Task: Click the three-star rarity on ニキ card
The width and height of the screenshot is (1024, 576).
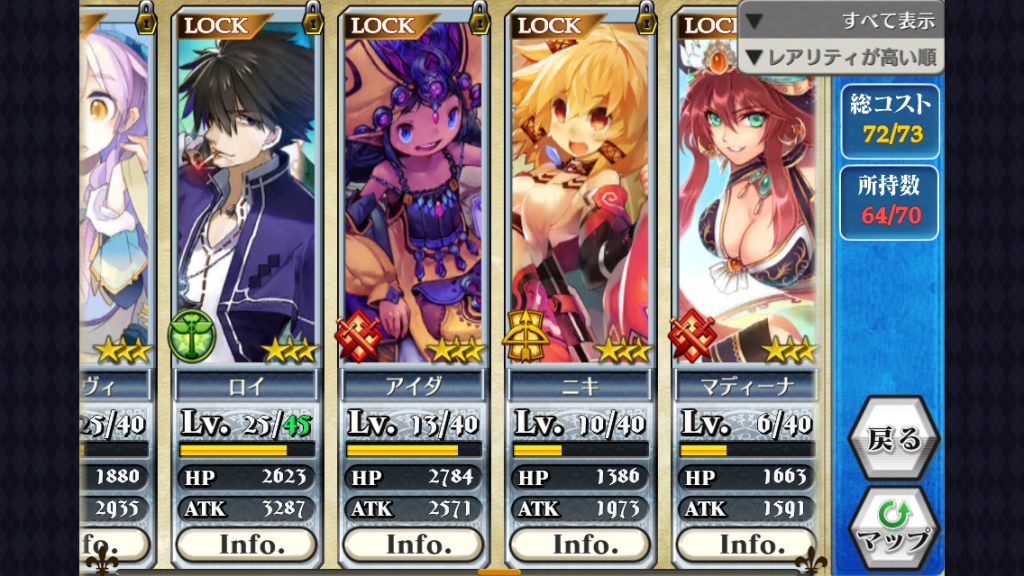Action: [624, 351]
